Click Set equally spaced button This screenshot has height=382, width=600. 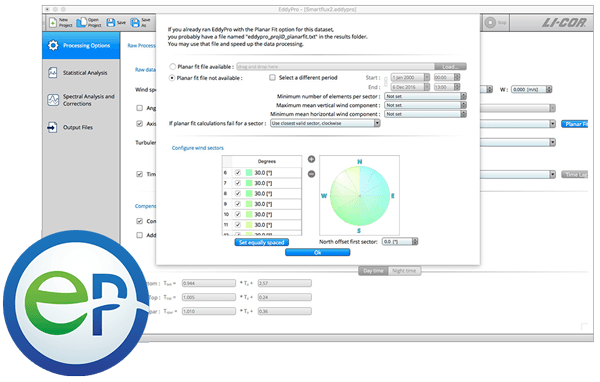click(x=262, y=242)
